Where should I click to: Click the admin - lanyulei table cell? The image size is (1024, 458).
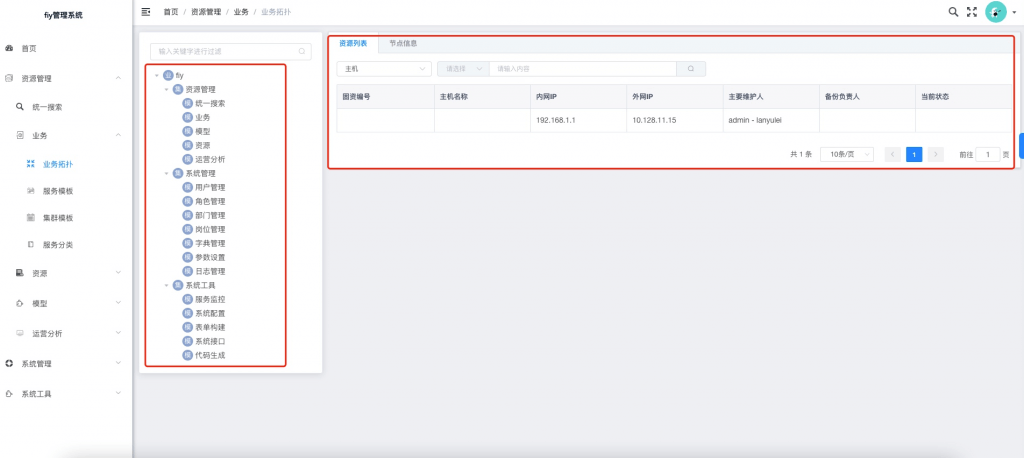point(771,120)
